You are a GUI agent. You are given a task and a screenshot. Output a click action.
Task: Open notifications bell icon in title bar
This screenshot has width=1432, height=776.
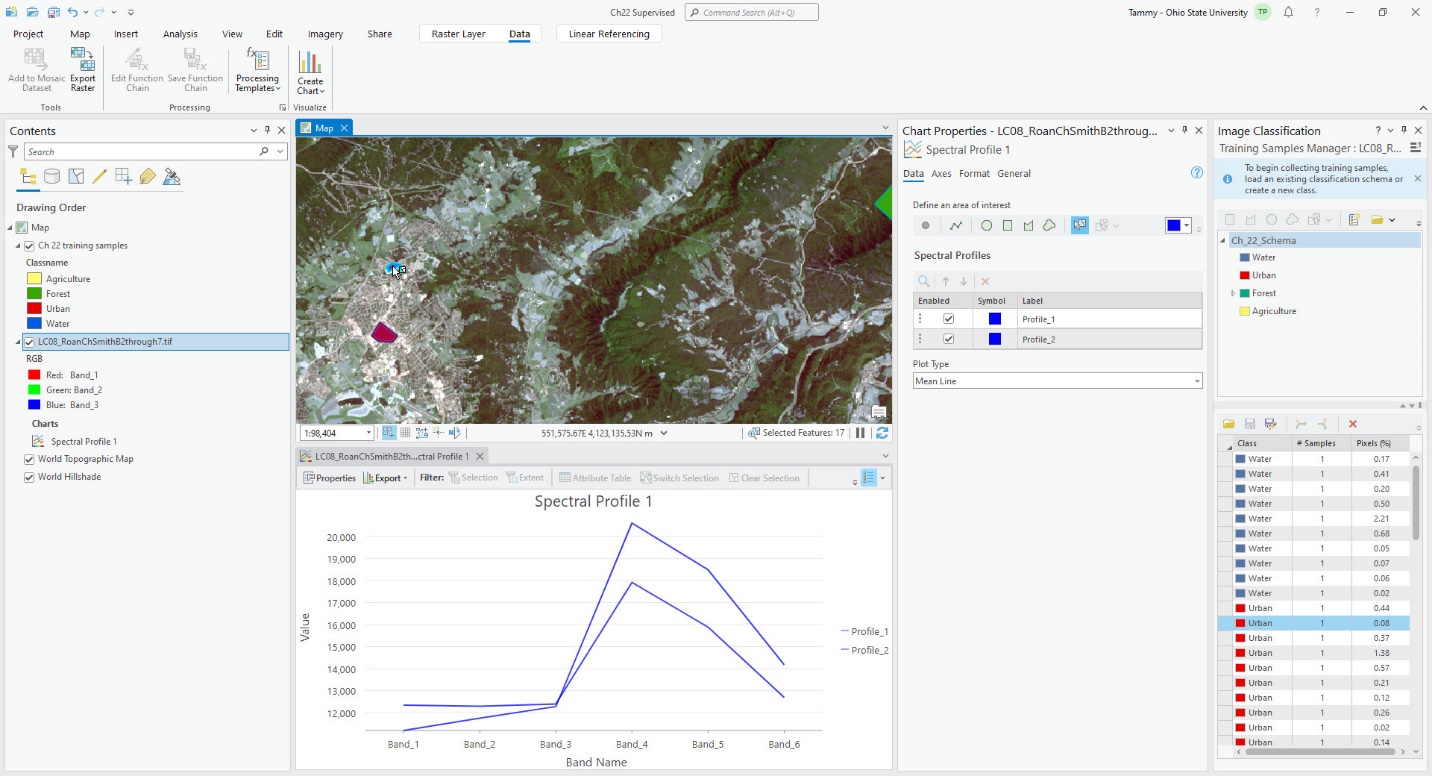coord(1288,13)
